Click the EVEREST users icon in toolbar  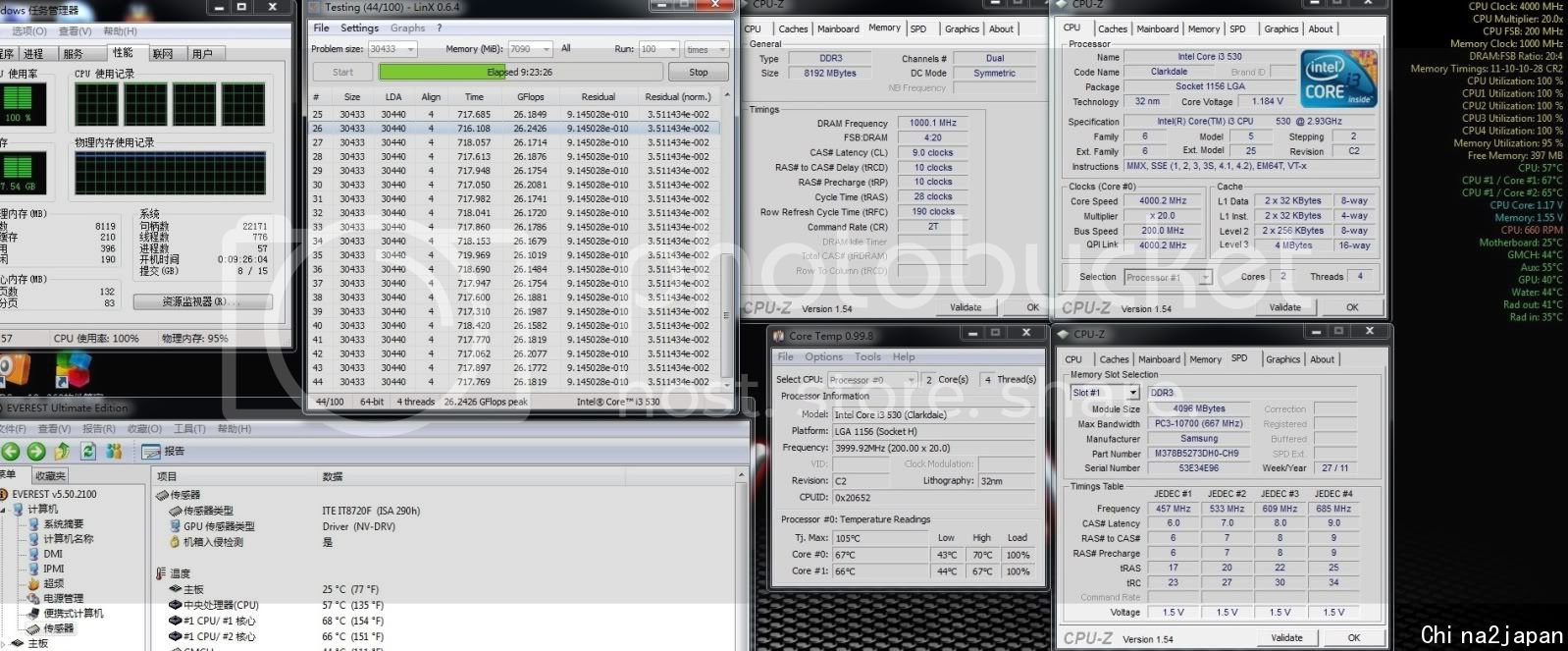pos(115,452)
